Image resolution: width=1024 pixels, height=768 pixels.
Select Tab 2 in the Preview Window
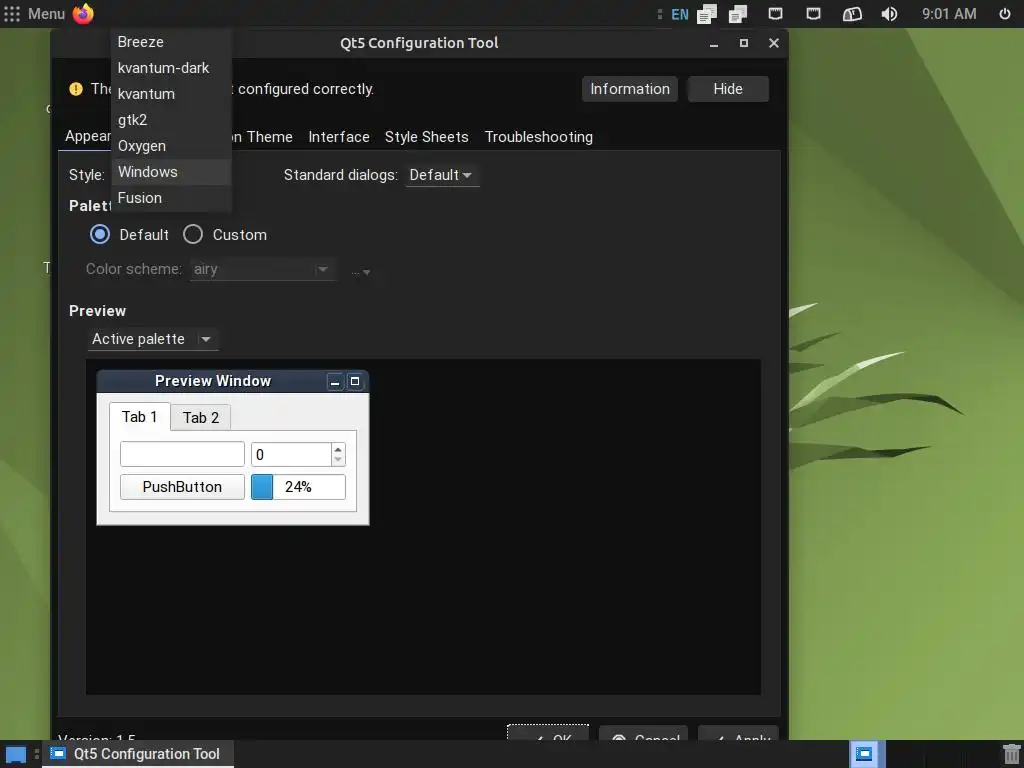200,418
